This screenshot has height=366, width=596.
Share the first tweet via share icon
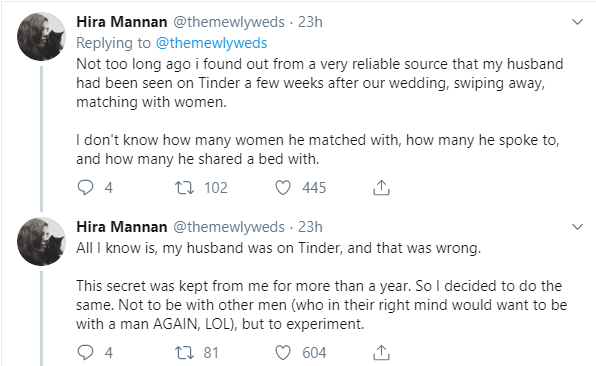pyautogui.click(x=381, y=187)
